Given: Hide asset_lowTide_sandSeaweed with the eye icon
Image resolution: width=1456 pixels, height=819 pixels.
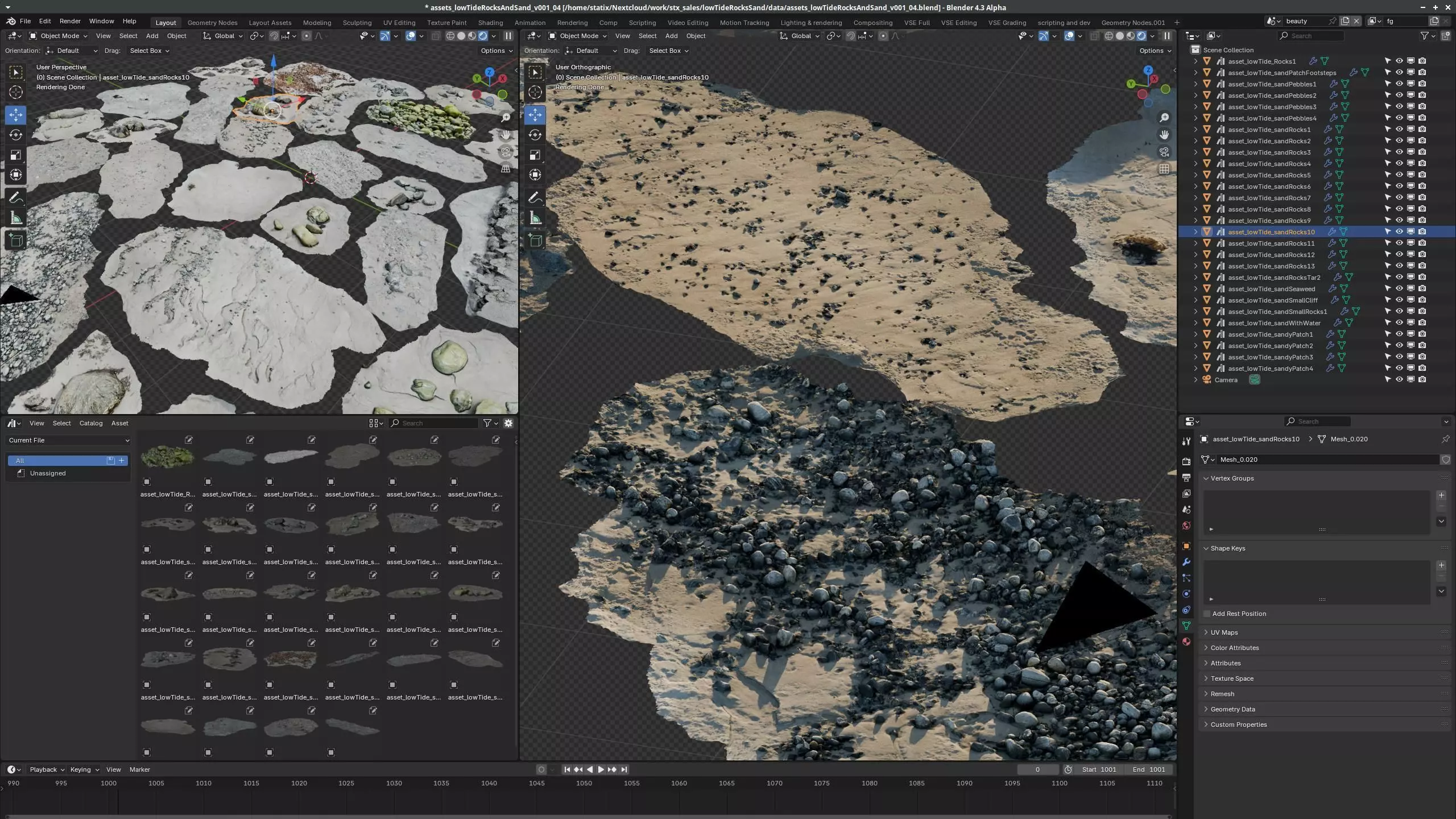Looking at the screenshot, I should pos(1399,288).
